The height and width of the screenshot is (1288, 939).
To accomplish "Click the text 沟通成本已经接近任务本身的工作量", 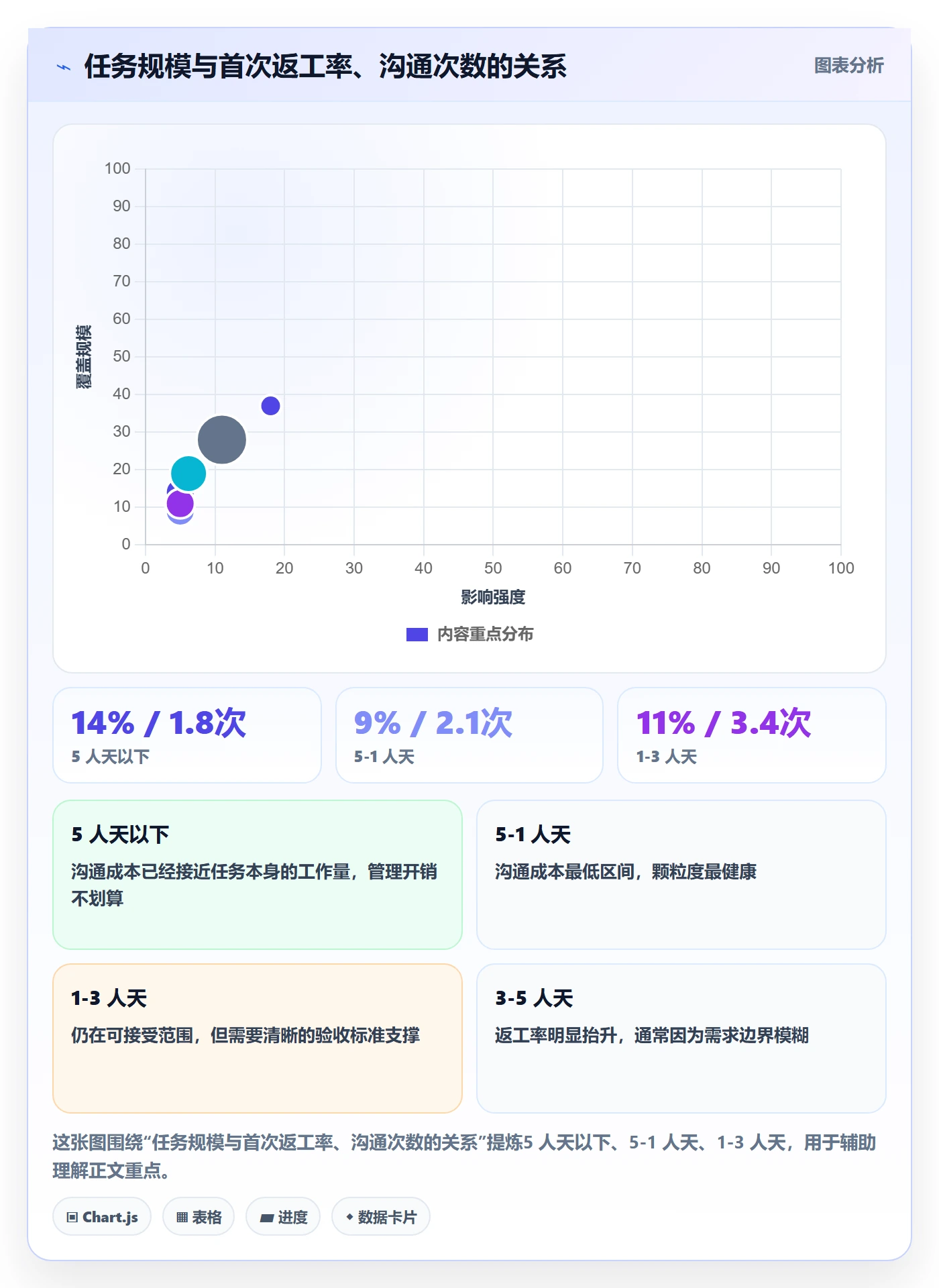I will point(211,871).
